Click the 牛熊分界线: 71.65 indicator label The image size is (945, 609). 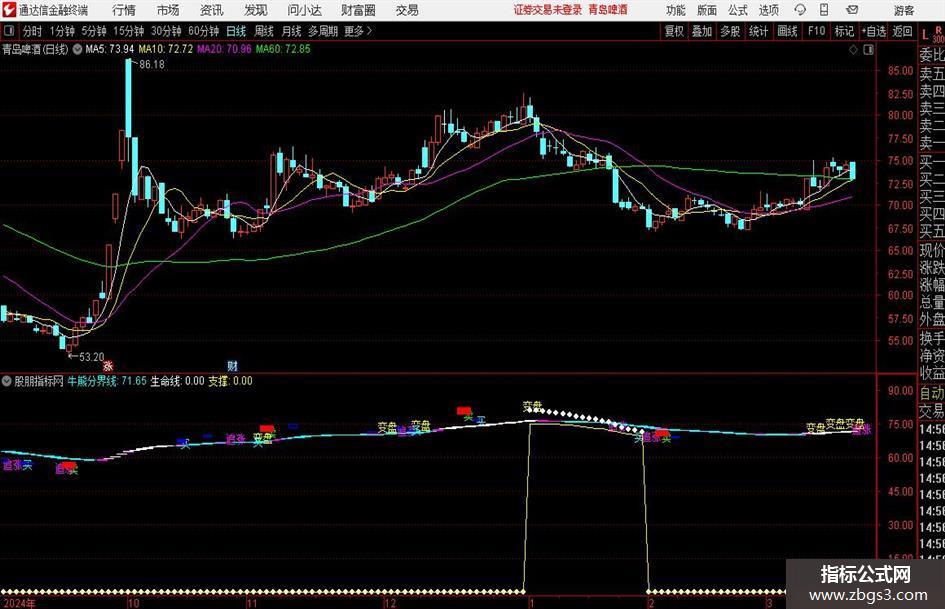tap(107, 381)
